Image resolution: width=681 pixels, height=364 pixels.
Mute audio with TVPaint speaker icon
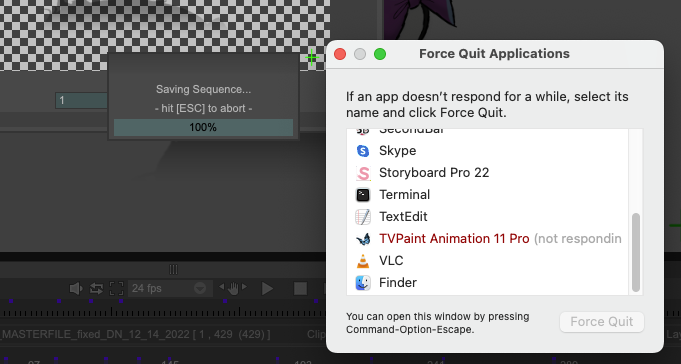76,288
